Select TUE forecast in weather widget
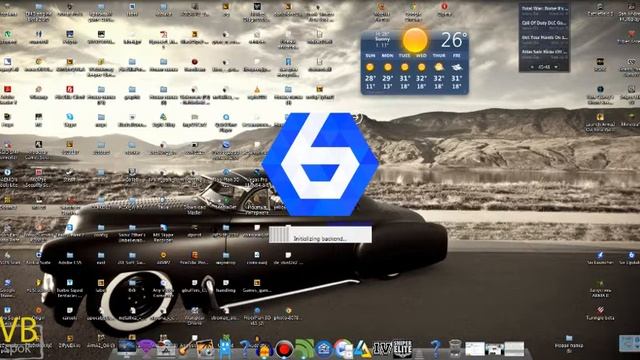 (x=404, y=72)
